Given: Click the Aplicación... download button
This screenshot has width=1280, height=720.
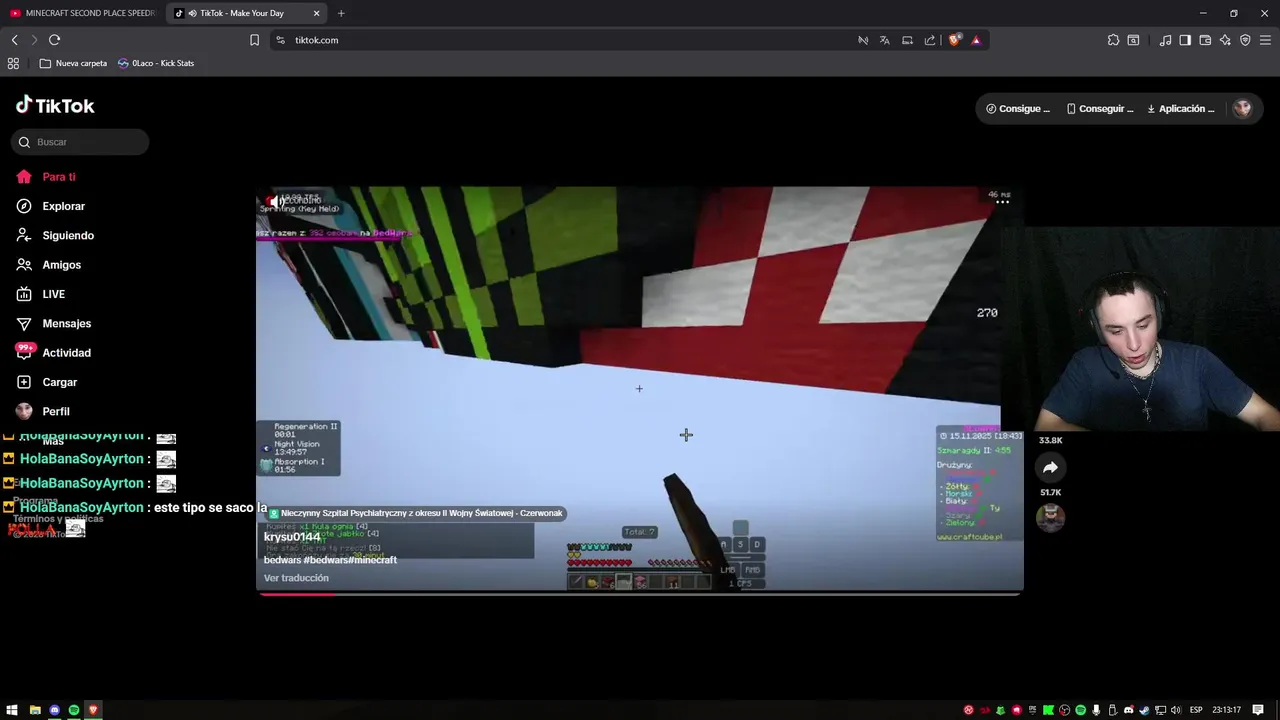Looking at the screenshot, I should 1181,108.
